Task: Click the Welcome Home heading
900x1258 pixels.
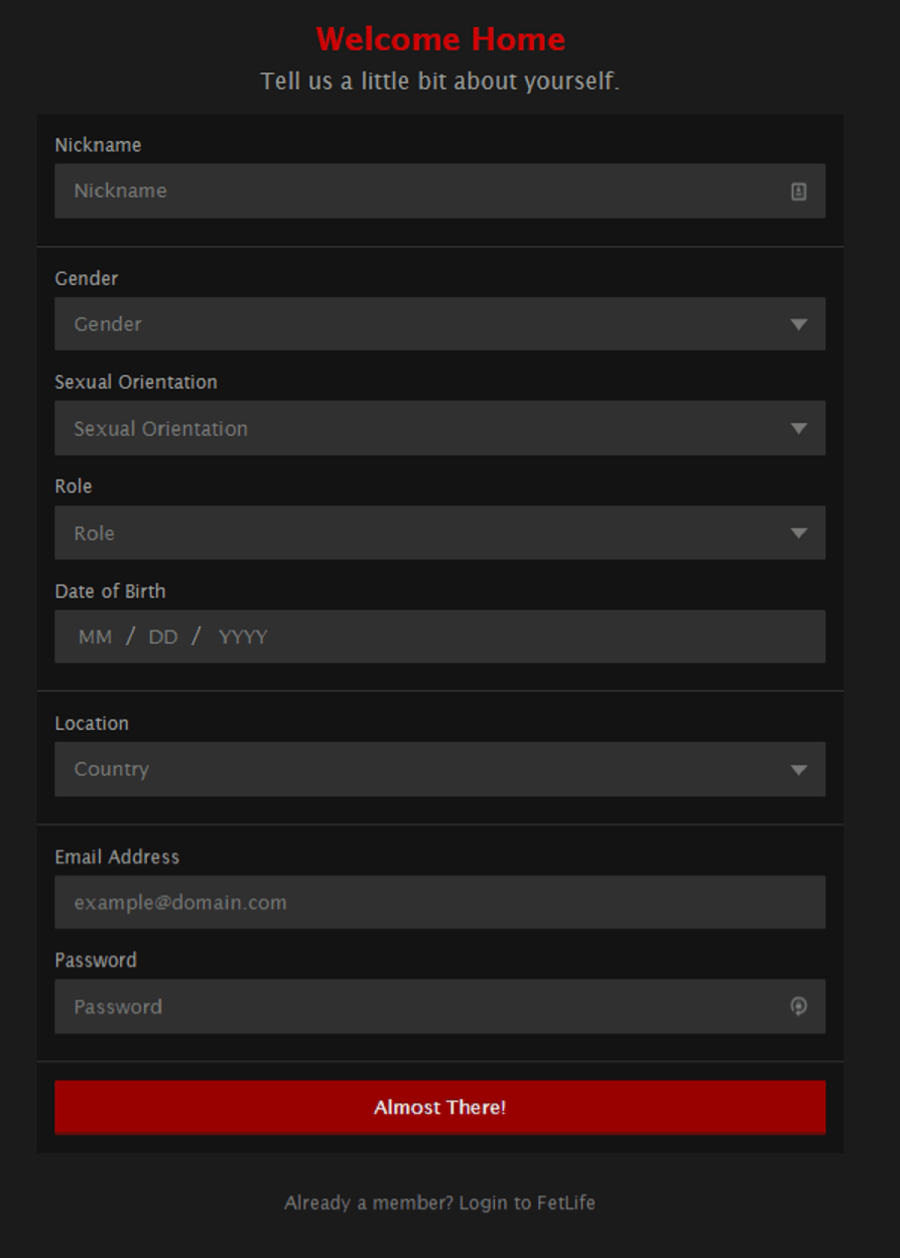Action: tap(440, 39)
